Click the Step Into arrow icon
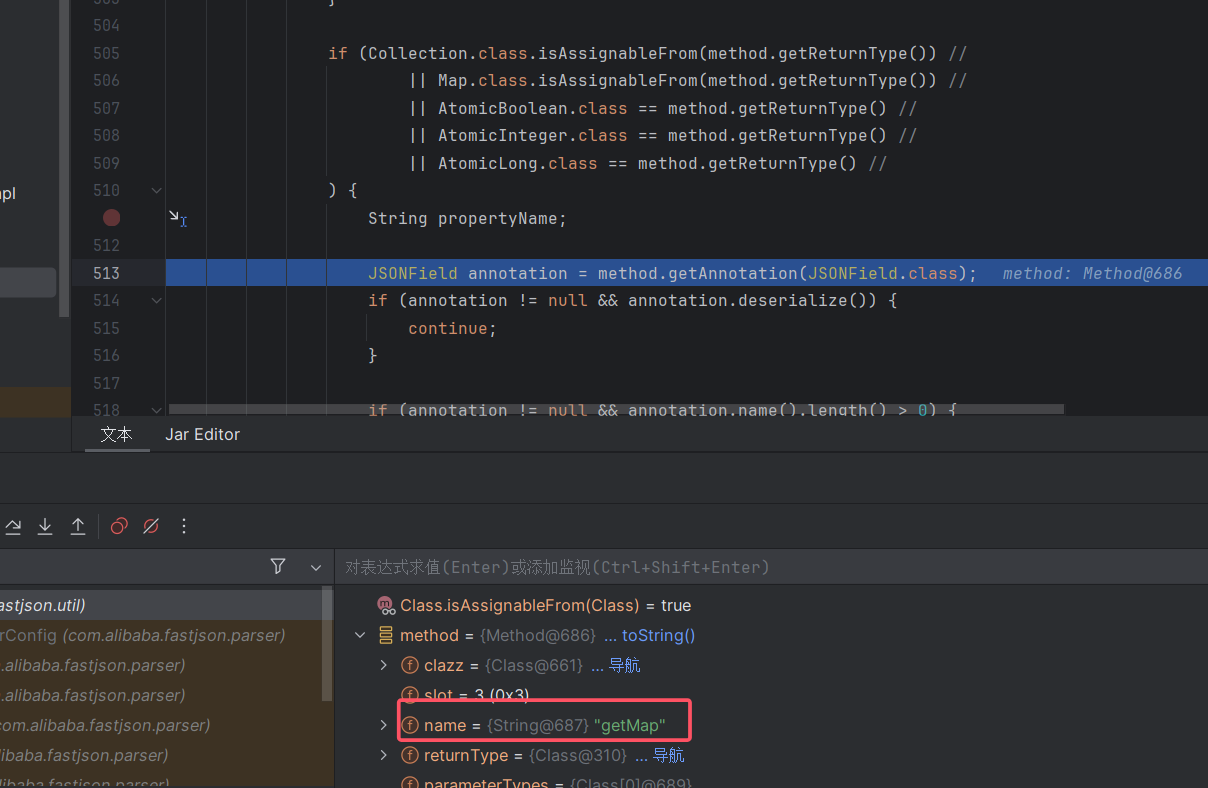This screenshot has width=1208, height=788. [x=45, y=526]
